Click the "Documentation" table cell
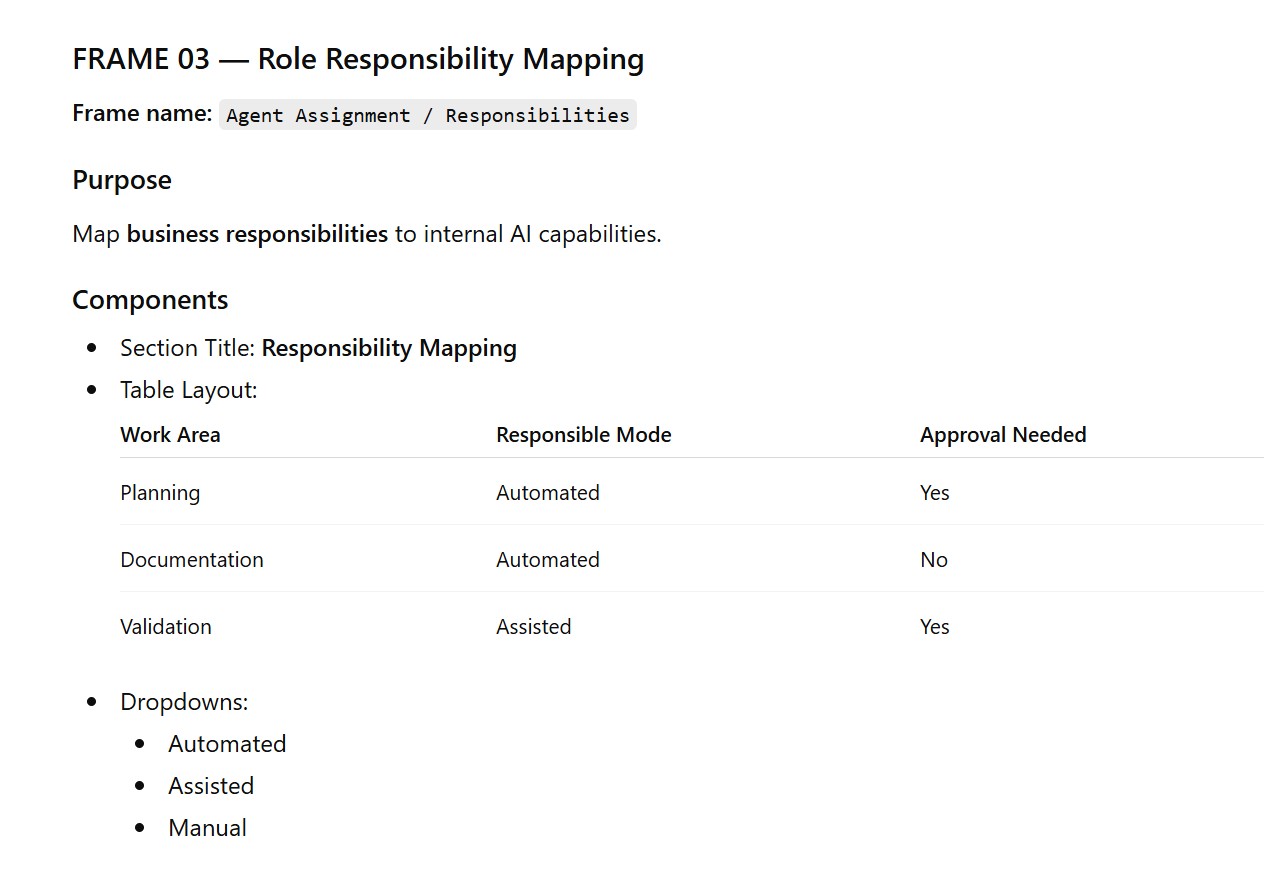This screenshot has width=1264, height=880. (x=192, y=560)
